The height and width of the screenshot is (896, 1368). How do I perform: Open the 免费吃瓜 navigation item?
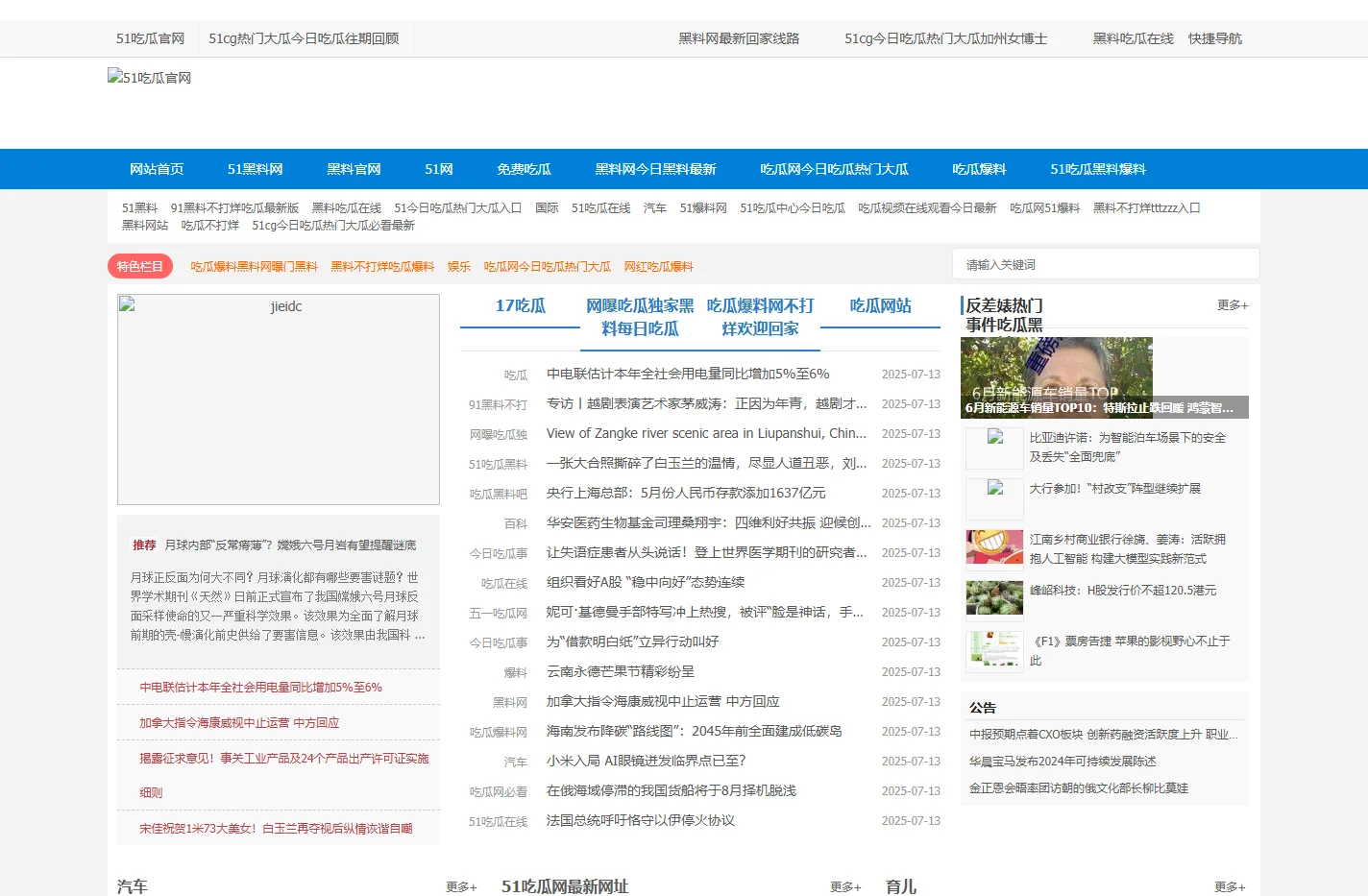click(x=524, y=169)
